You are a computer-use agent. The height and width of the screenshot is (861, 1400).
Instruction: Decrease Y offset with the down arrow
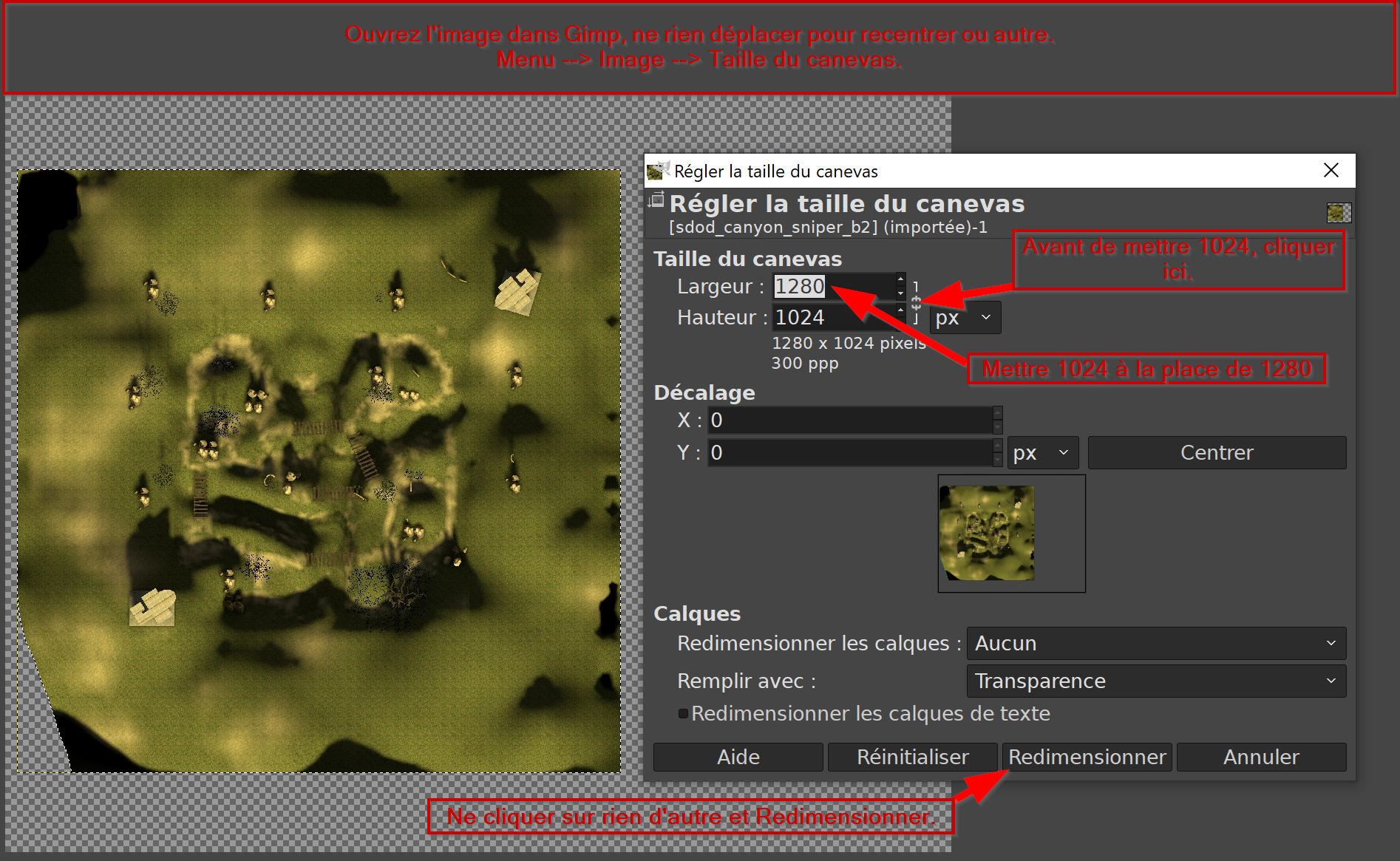click(x=997, y=460)
